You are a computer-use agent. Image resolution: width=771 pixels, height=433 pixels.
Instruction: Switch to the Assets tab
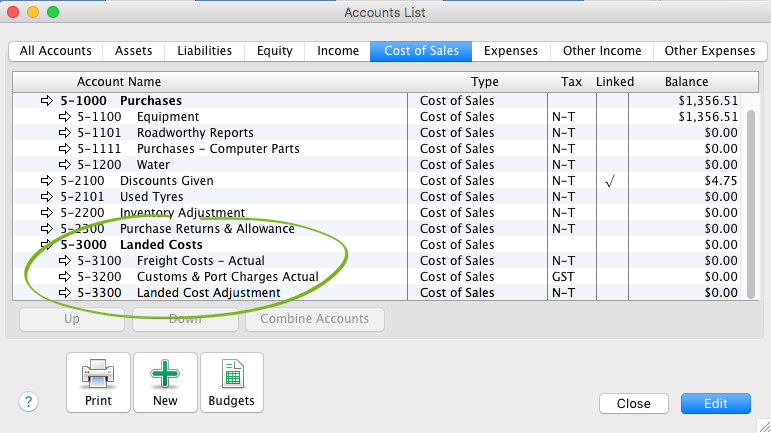133,51
